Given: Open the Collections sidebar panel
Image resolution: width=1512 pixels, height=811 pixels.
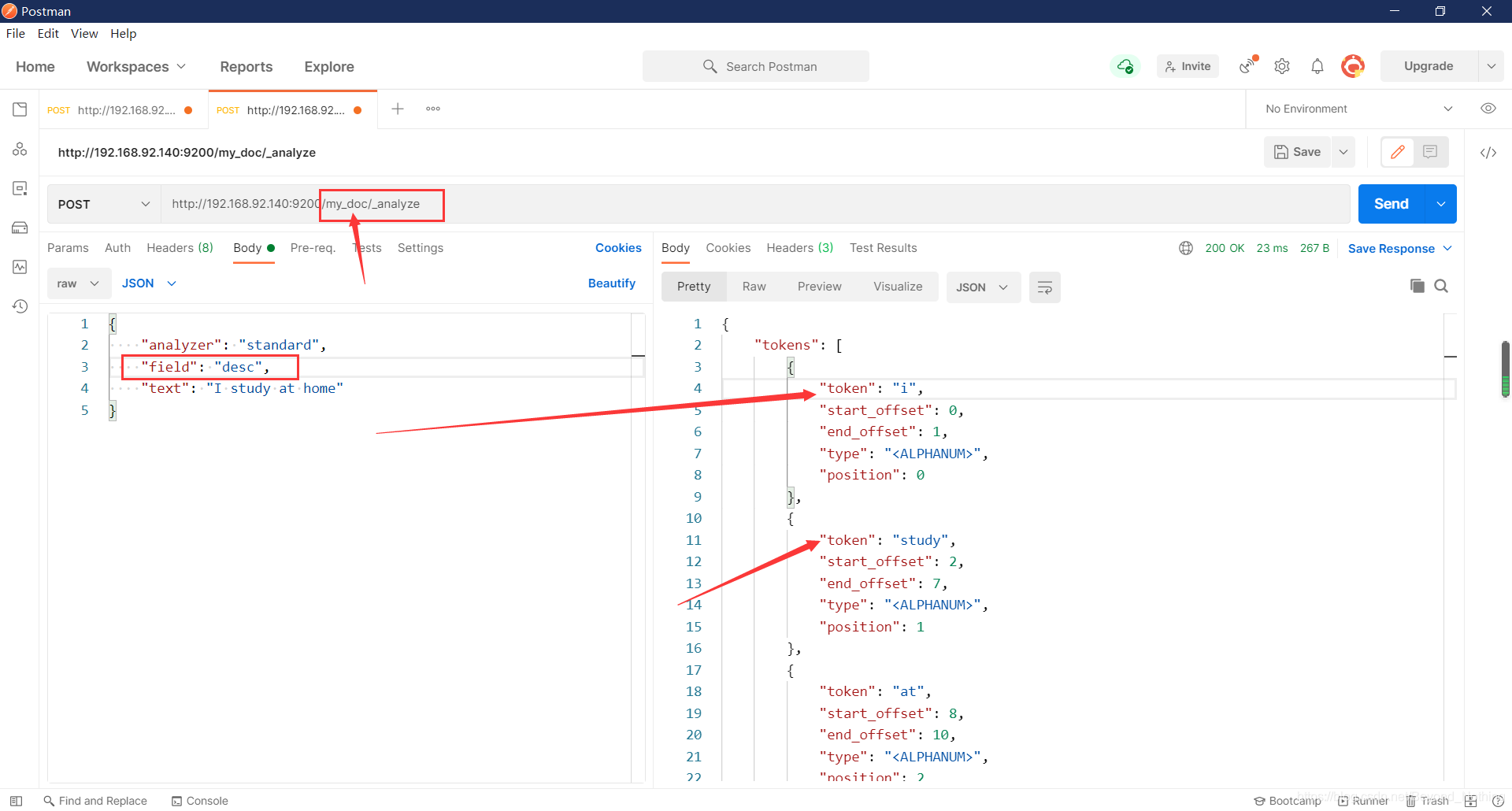Looking at the screenshot, I should [20, 109].
